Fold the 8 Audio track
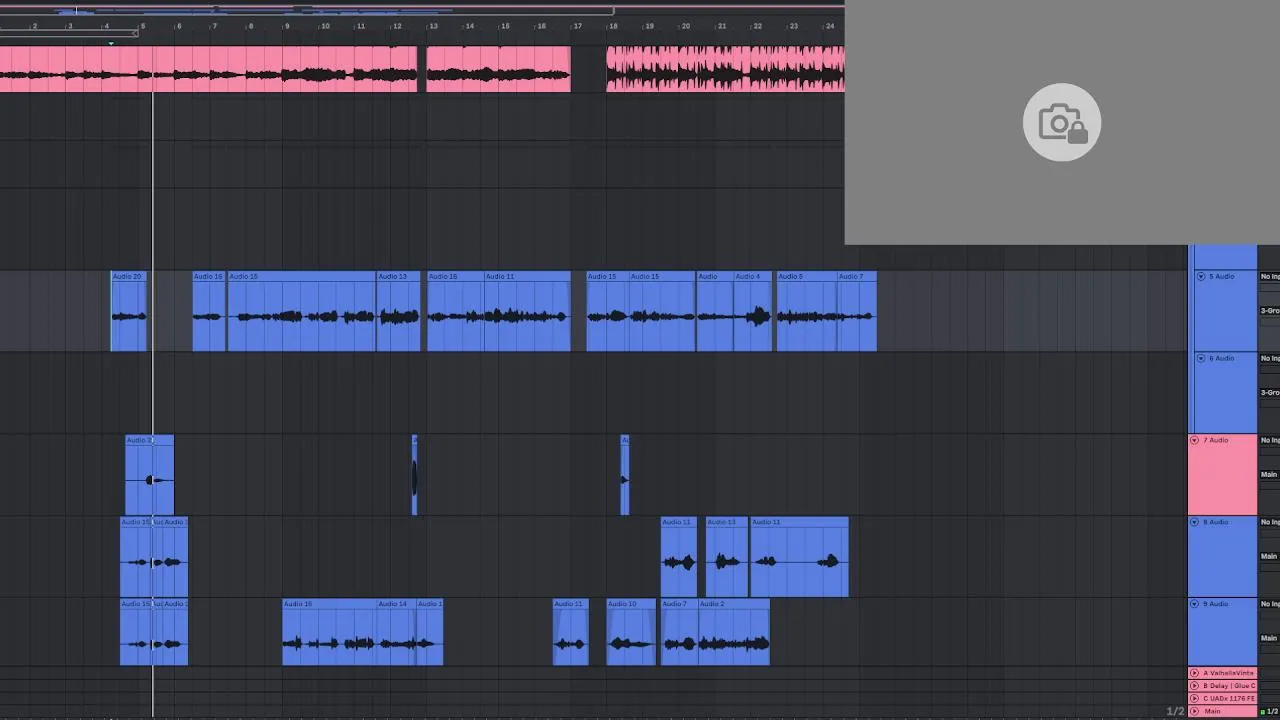 (x=1194, y=522)
